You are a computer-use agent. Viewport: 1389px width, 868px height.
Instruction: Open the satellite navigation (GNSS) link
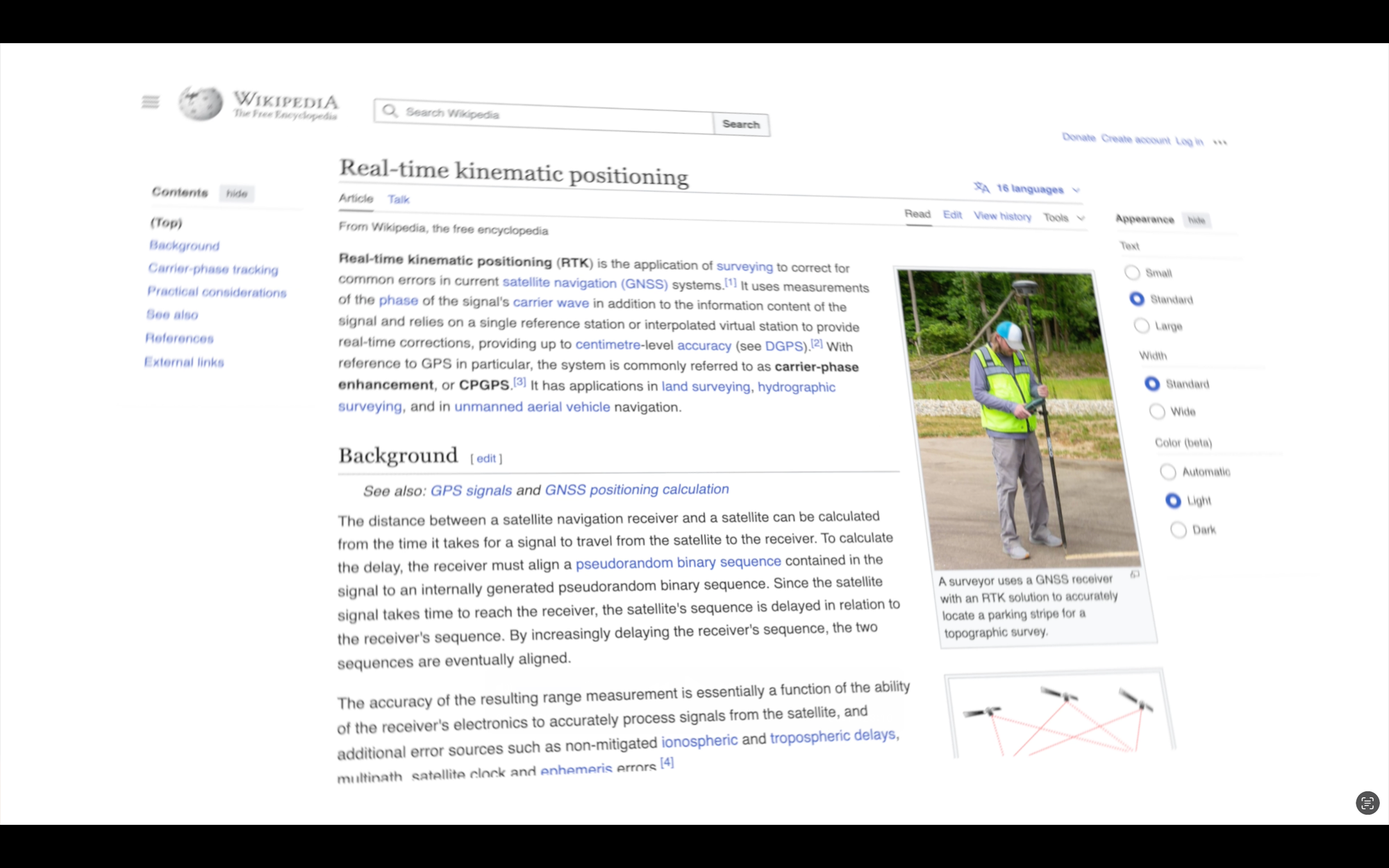point(585,283)
